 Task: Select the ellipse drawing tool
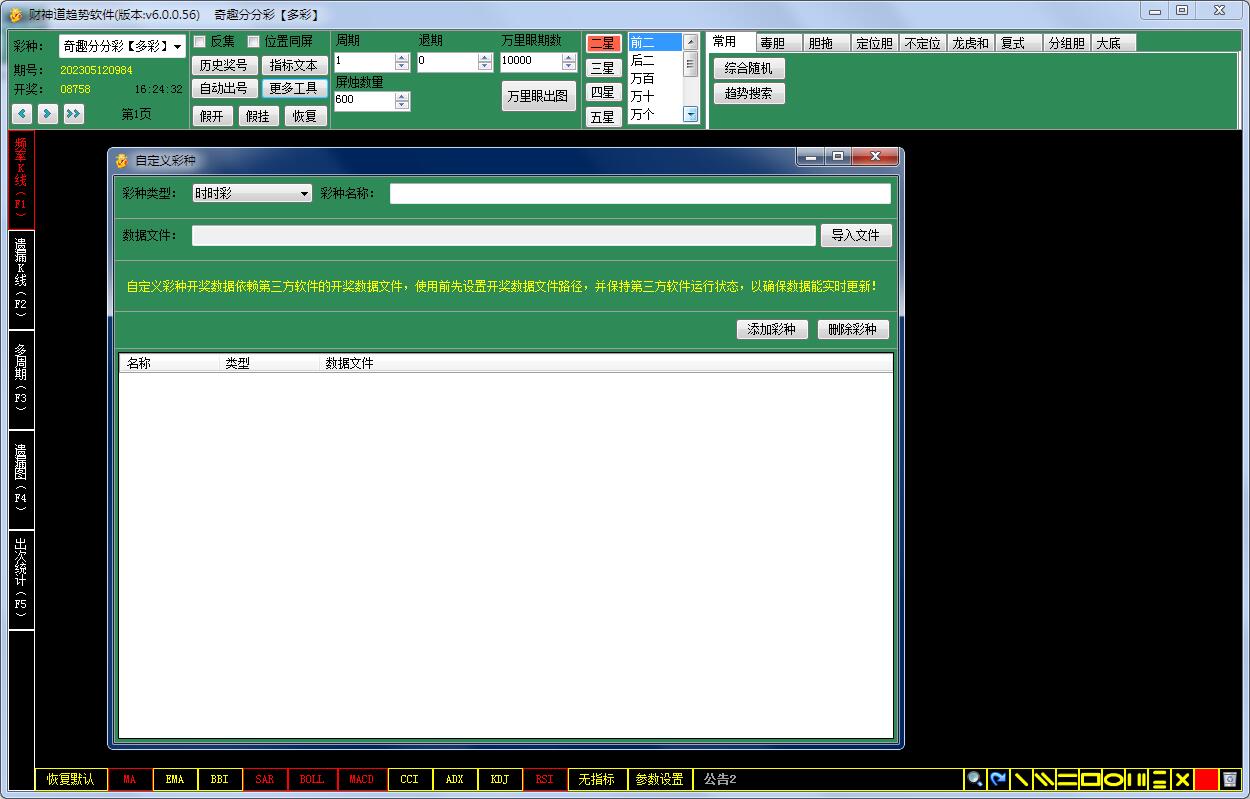click(1113, 779)
